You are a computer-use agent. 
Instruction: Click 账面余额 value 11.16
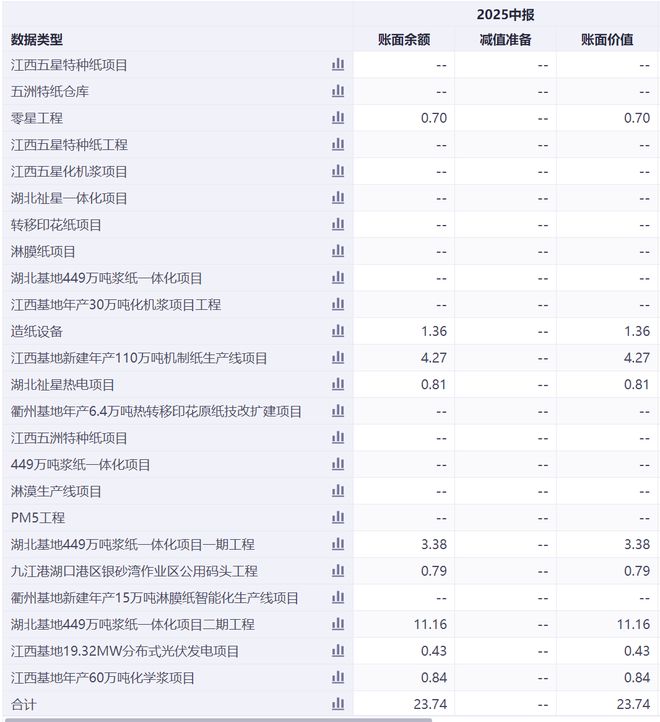click(x=430, y=625)
